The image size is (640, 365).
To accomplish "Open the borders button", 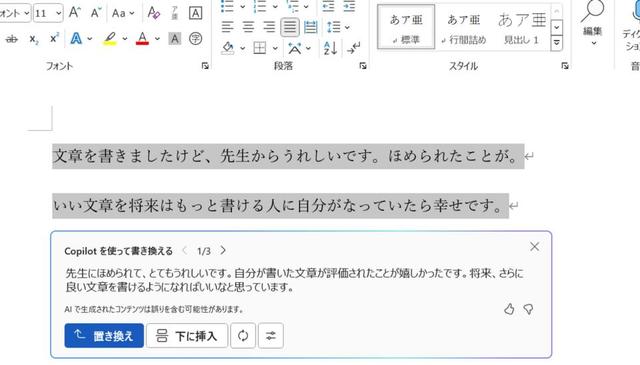I will coord(260,48).
